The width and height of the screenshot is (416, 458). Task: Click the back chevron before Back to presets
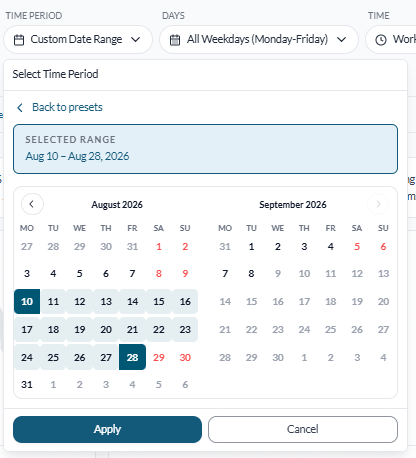tap(20, 107)
